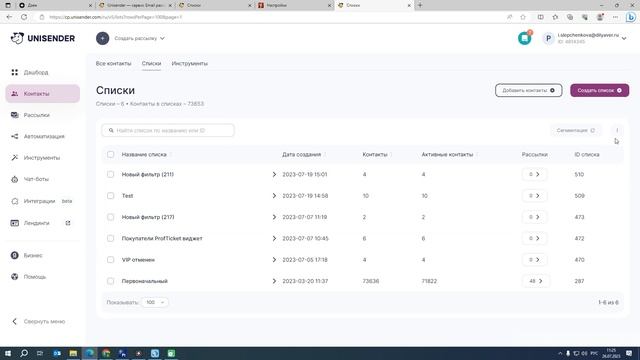Open the three-dot table options menu
640x360 pixels.
[617, 130]
